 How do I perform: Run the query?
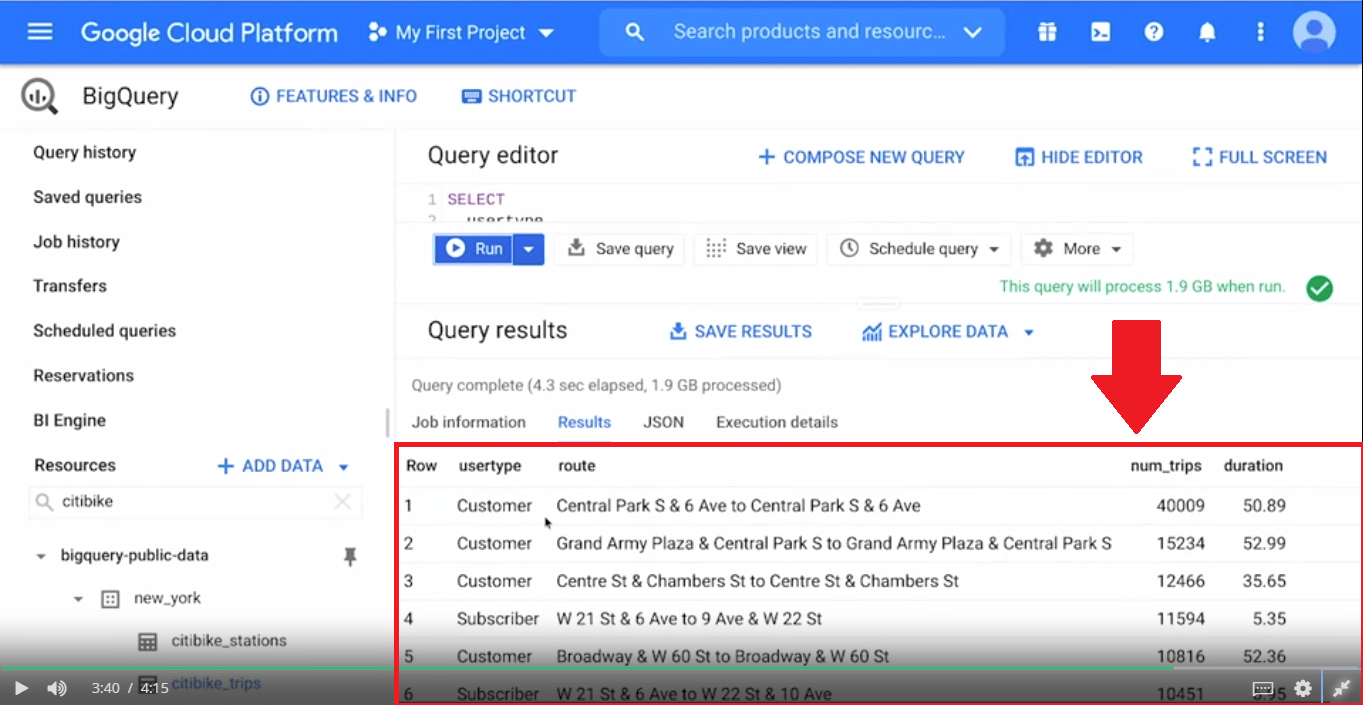pos(473,249)
